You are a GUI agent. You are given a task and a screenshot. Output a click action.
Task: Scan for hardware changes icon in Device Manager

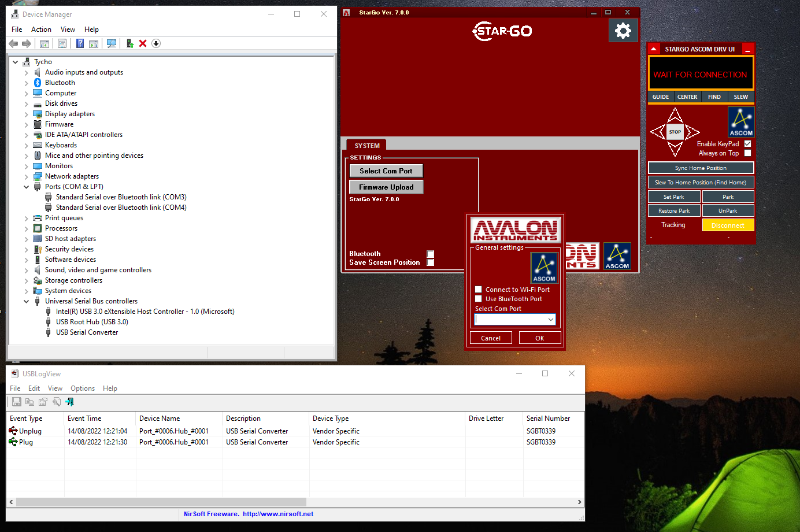(x=111, y=44)
